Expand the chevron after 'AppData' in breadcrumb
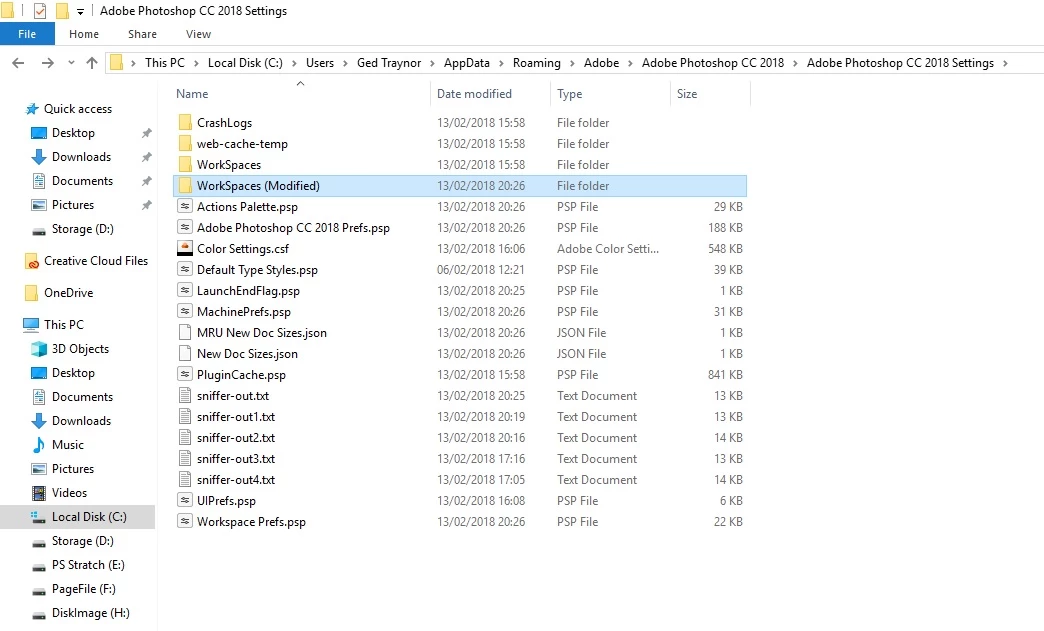 [501, 63]
